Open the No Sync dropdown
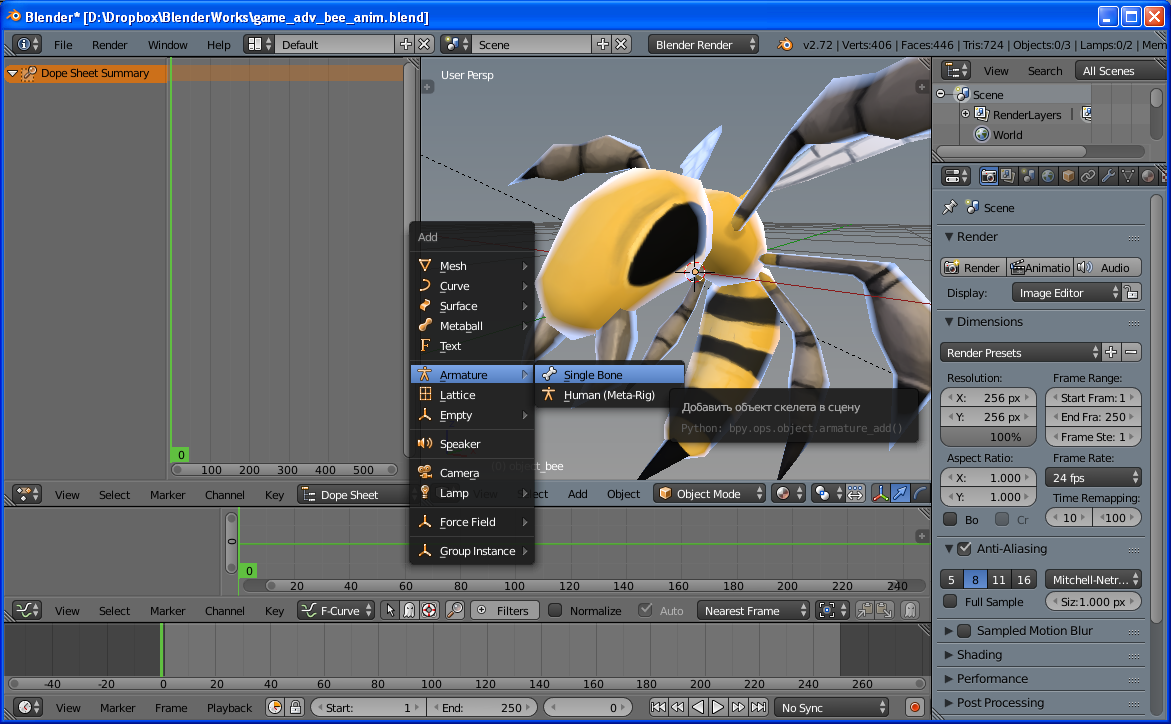1171x724 pixels. pyautogui.click(x=831, y=707)
